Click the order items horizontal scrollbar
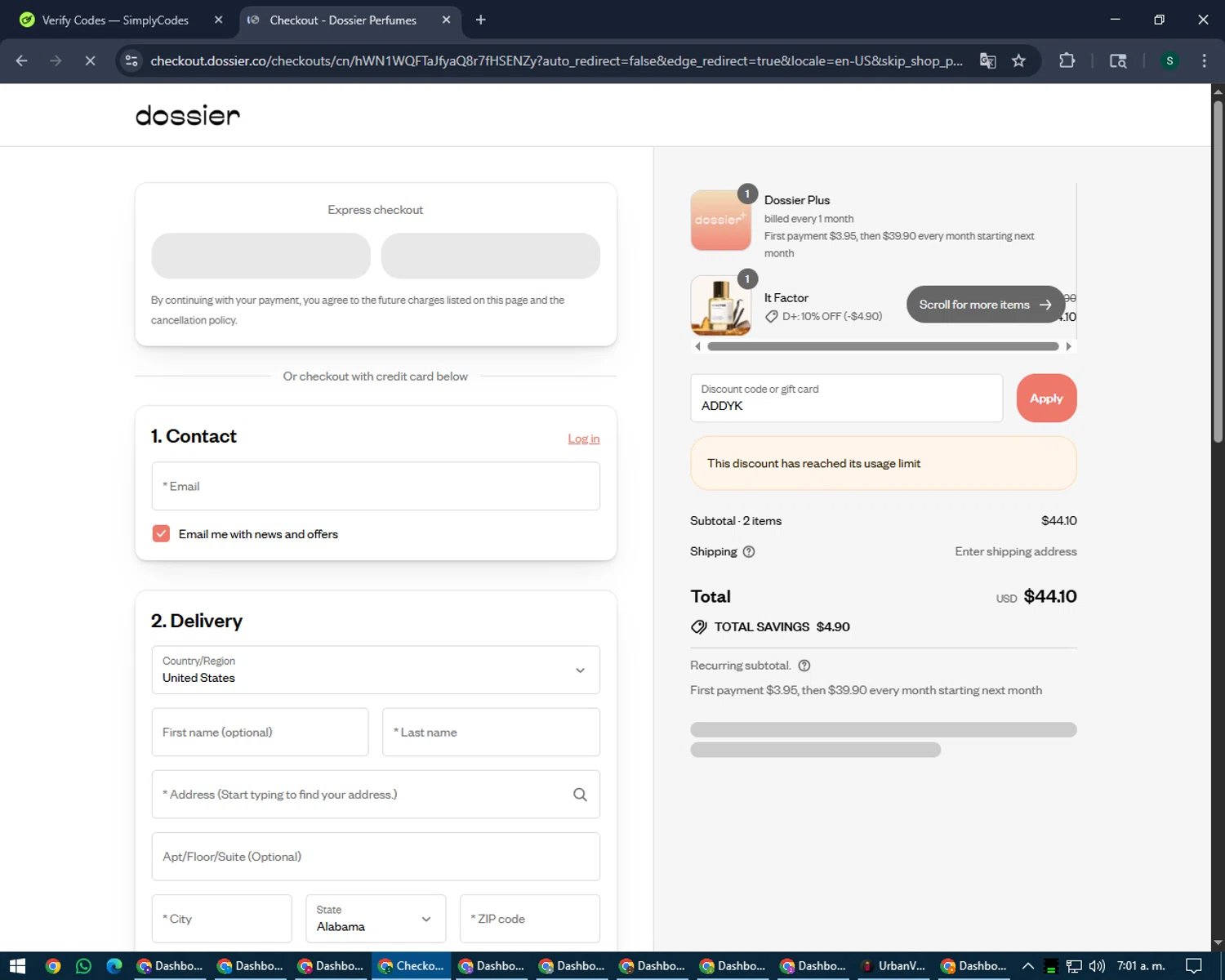Screen dimensions: 1225x980 883,346
